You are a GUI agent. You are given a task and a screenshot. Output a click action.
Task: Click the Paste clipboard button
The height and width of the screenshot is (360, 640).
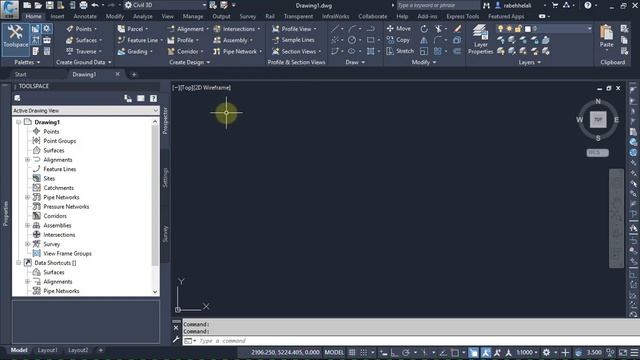[607, 37]
